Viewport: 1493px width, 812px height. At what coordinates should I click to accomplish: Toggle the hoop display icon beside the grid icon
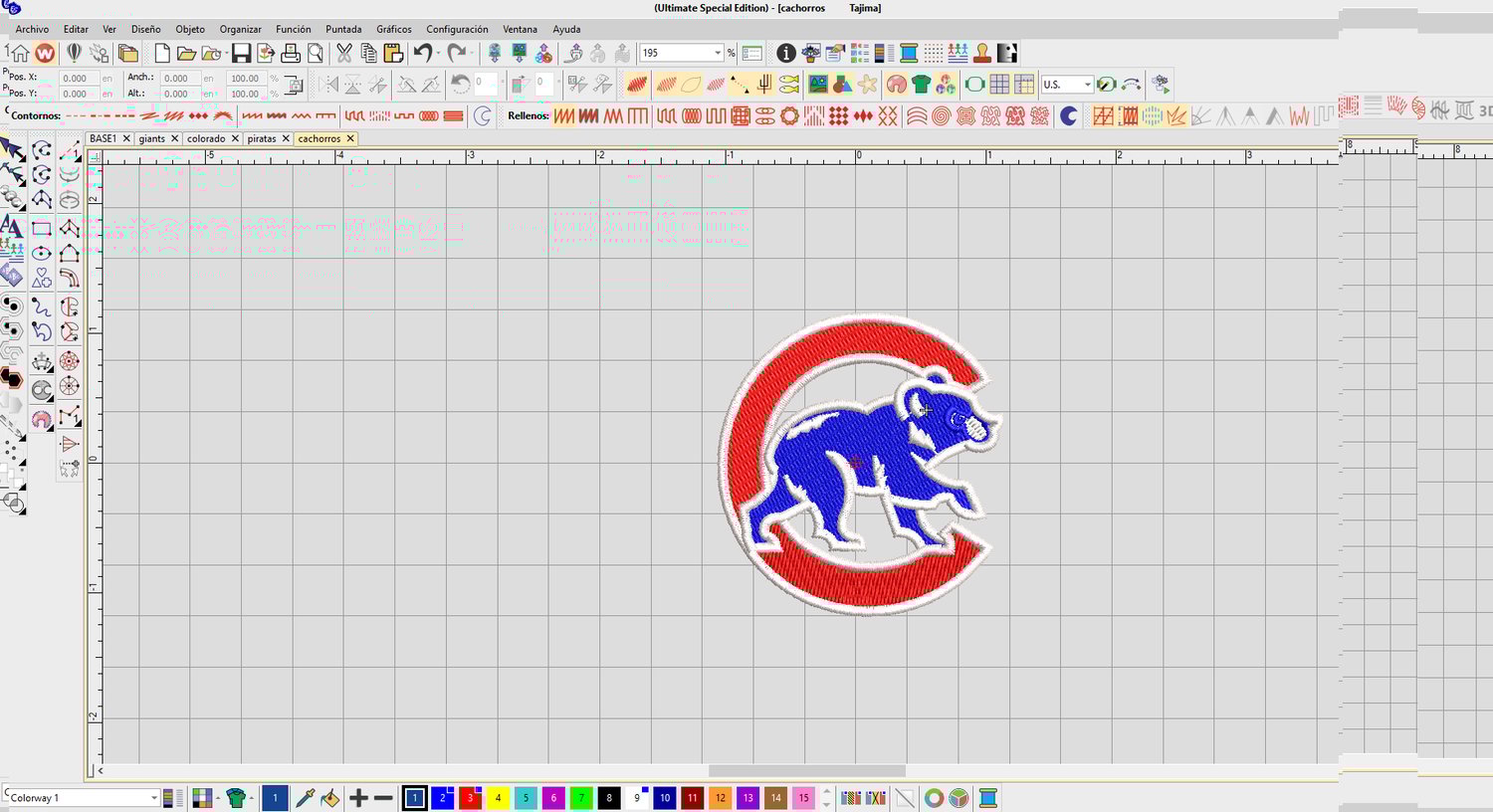click(x=974, y=85)
